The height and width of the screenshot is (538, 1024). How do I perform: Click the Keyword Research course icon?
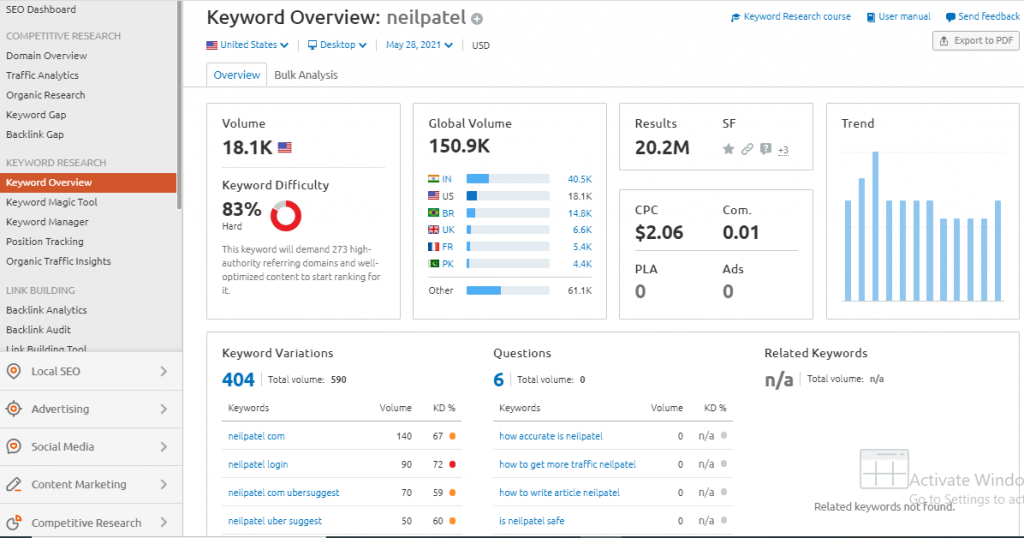pyautogui.click(x=735, y=18)
